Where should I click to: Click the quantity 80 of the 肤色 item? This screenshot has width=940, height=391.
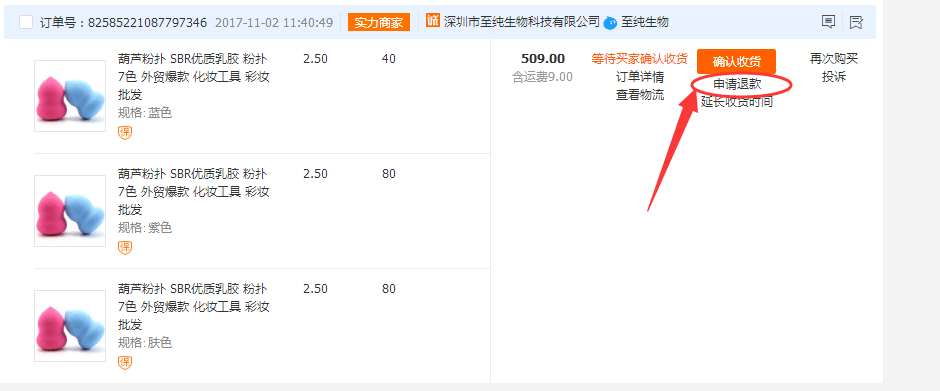pos(388,289)
